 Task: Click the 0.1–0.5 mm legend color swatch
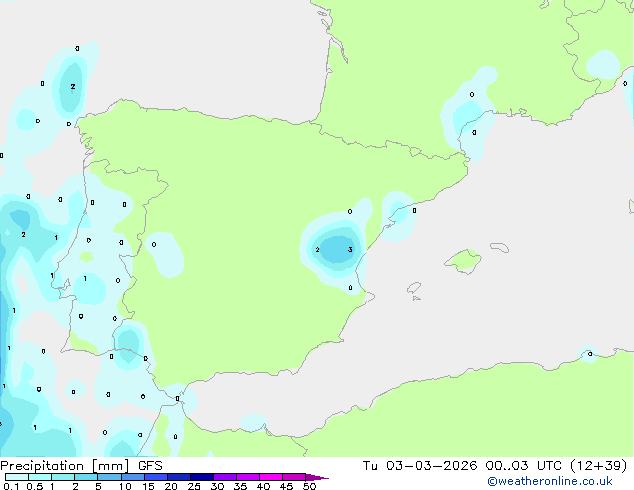pyautogui.click(x=17, y=477)
